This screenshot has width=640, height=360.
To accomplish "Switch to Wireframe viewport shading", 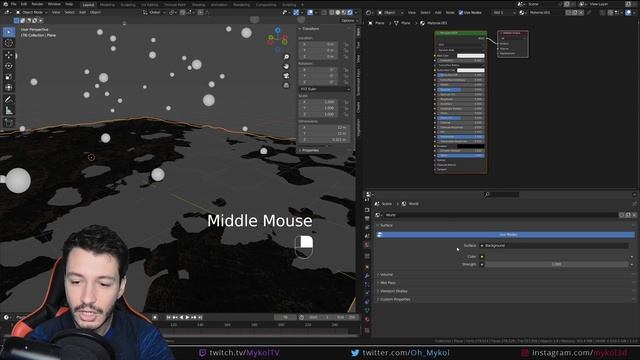I will (x=332, y=13).
